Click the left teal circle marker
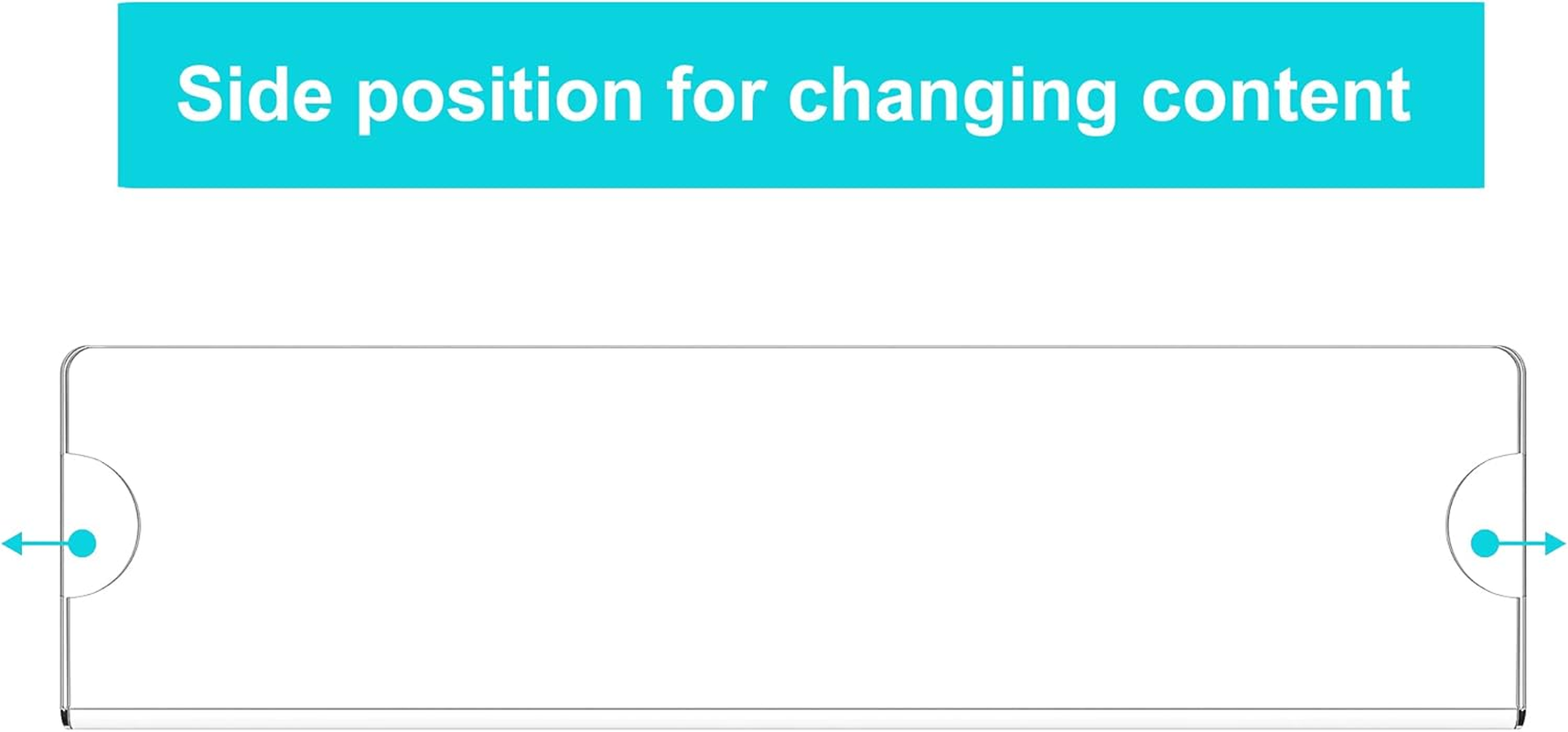 click(82, 543)
